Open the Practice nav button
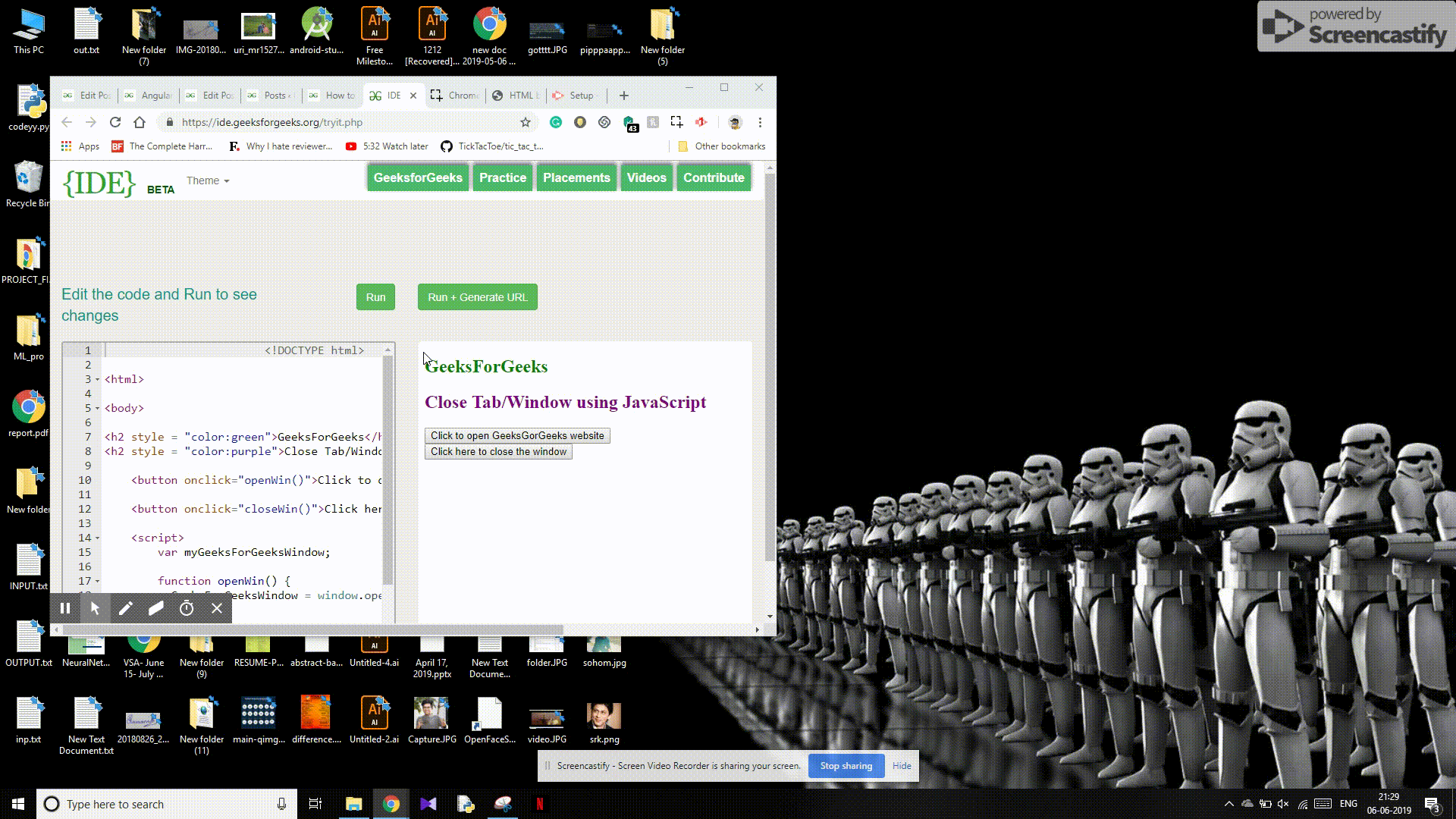This screenshot has width=1456, height=819. [503, 177]
